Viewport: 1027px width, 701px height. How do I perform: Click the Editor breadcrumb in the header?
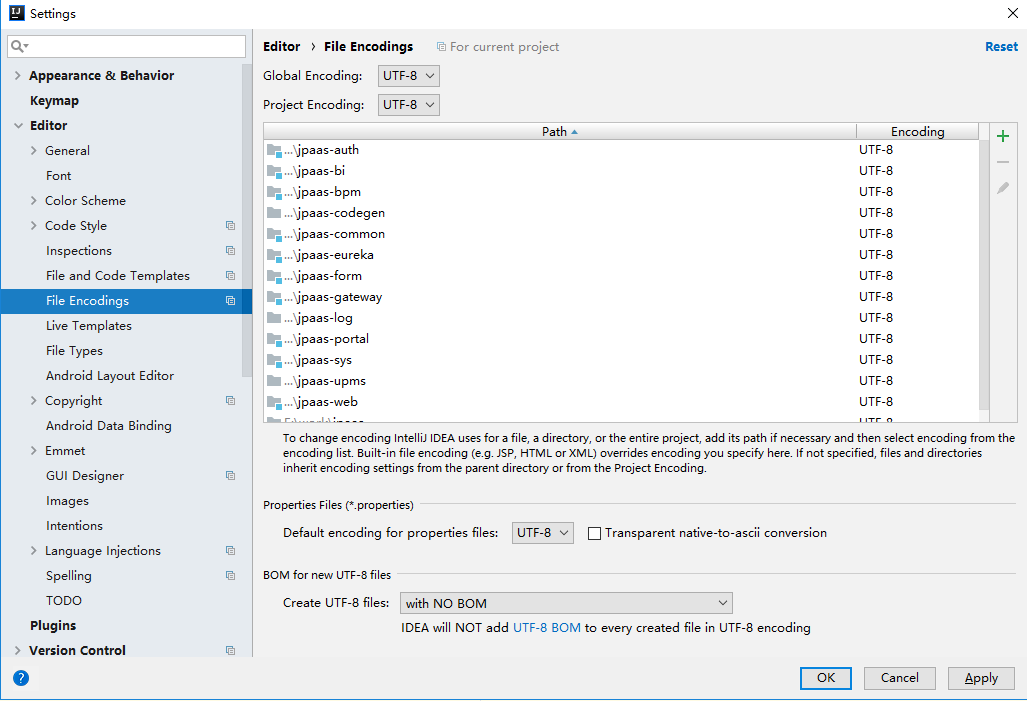[x=282, y=47]
